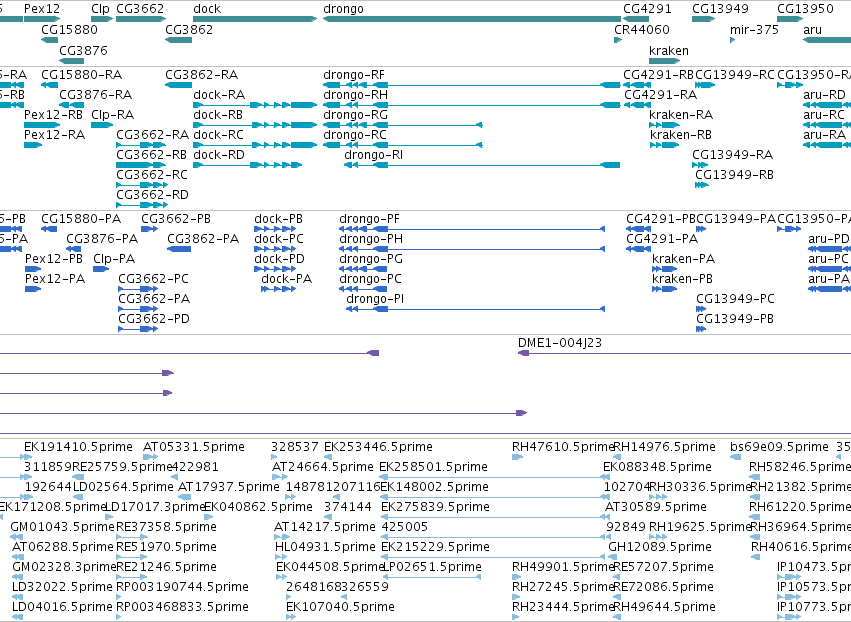Click the AT30589.5prime EST label
This screenshot has height=622, width=851.
point(656,507)
